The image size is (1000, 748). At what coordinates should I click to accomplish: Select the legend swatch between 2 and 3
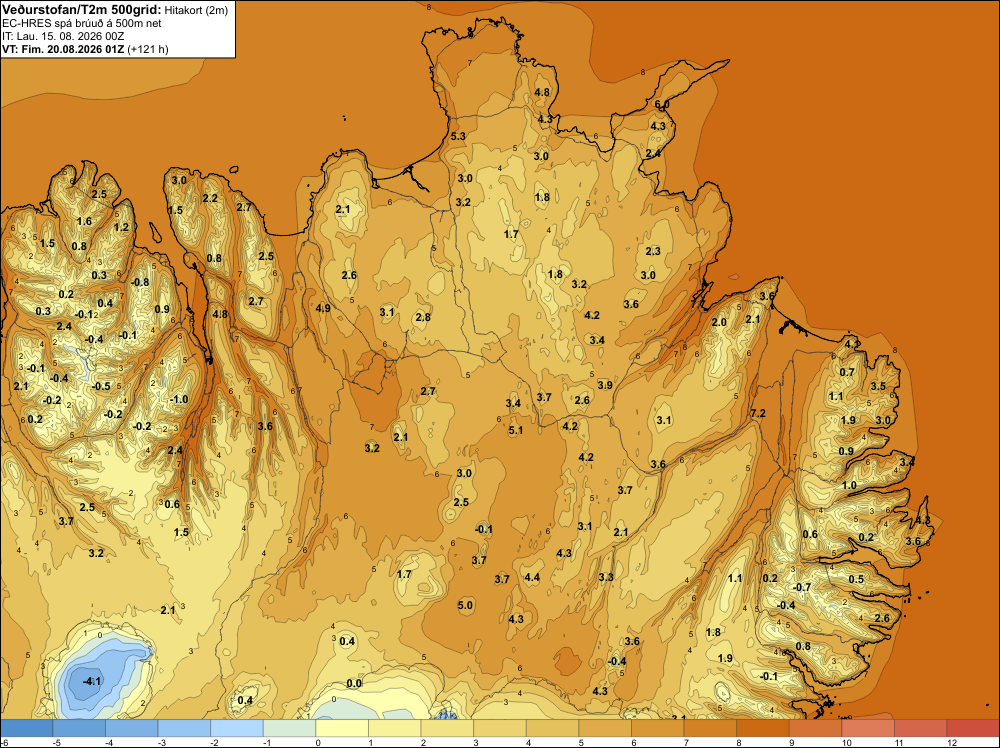(x=447, y=728)
